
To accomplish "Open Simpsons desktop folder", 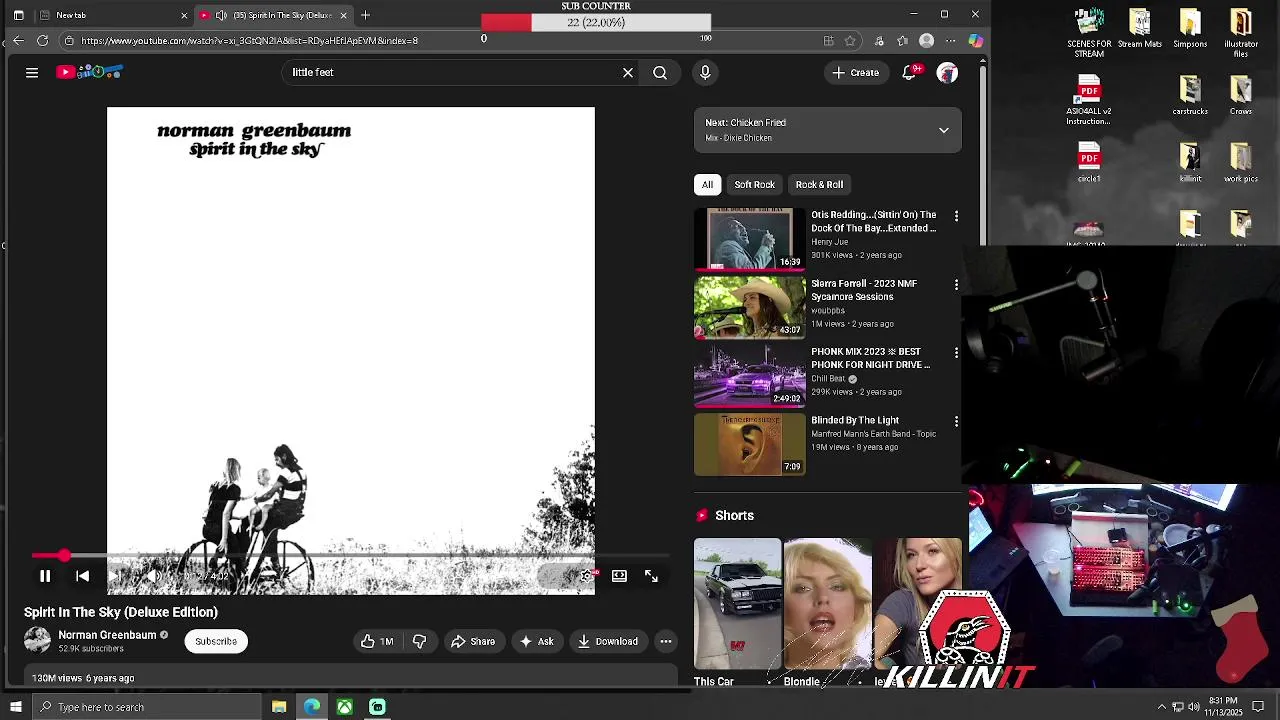I will click(1190, 28).
